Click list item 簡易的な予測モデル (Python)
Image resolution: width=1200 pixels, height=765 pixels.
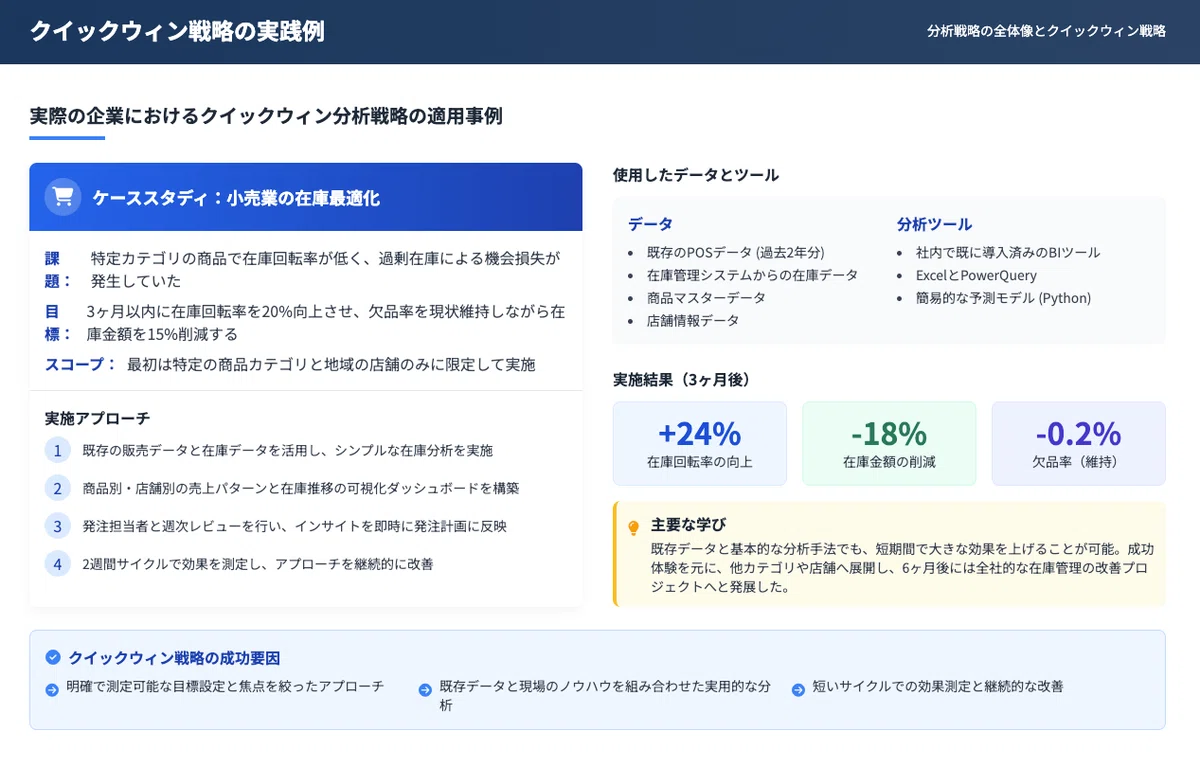[1003, 298]
